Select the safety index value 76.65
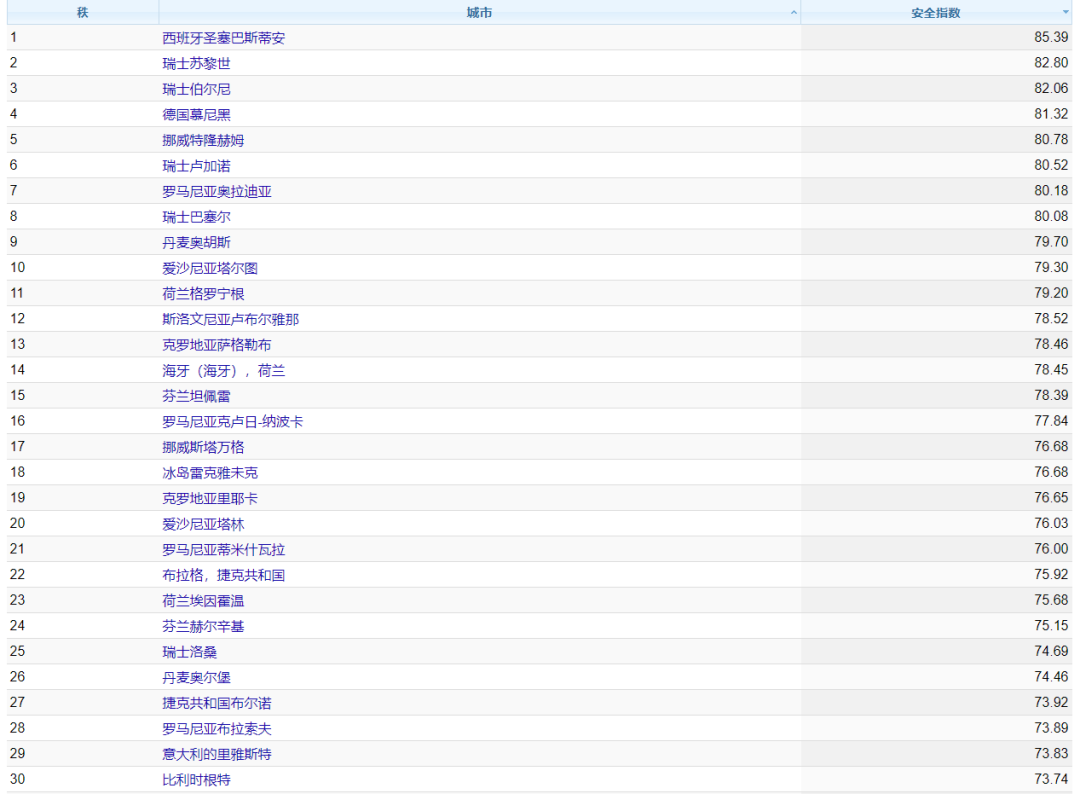1080x794 pixels. (1051, 497)
